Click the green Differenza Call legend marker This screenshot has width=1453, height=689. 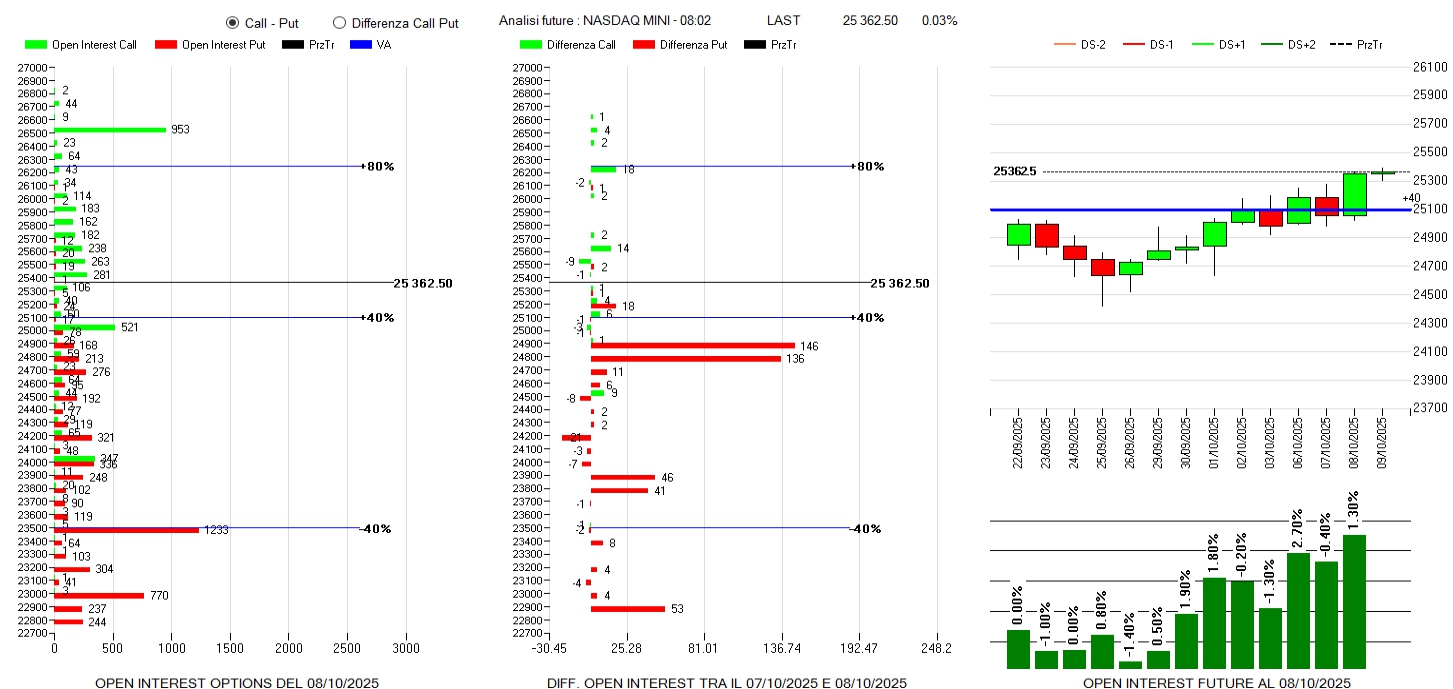[x=532, y=45]
